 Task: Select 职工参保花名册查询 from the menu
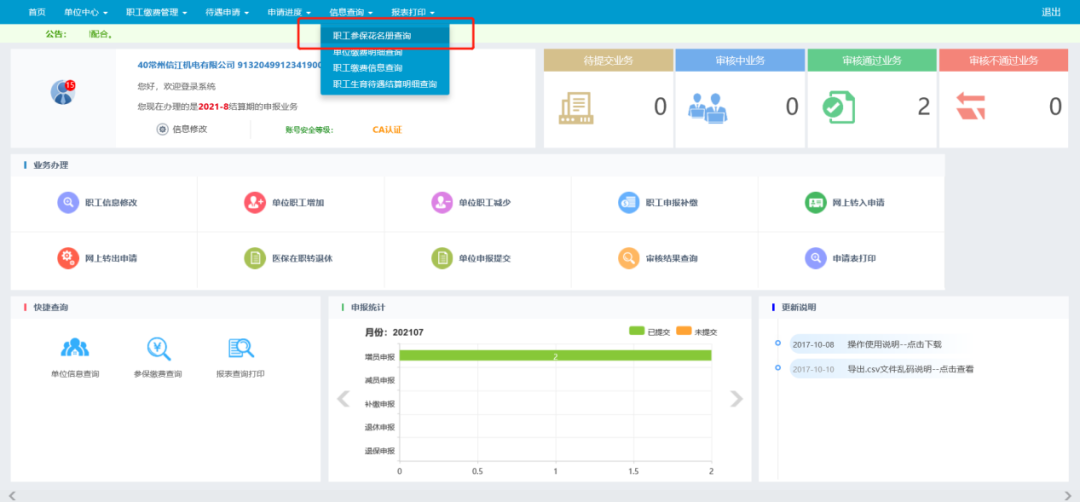click(372, 36)
